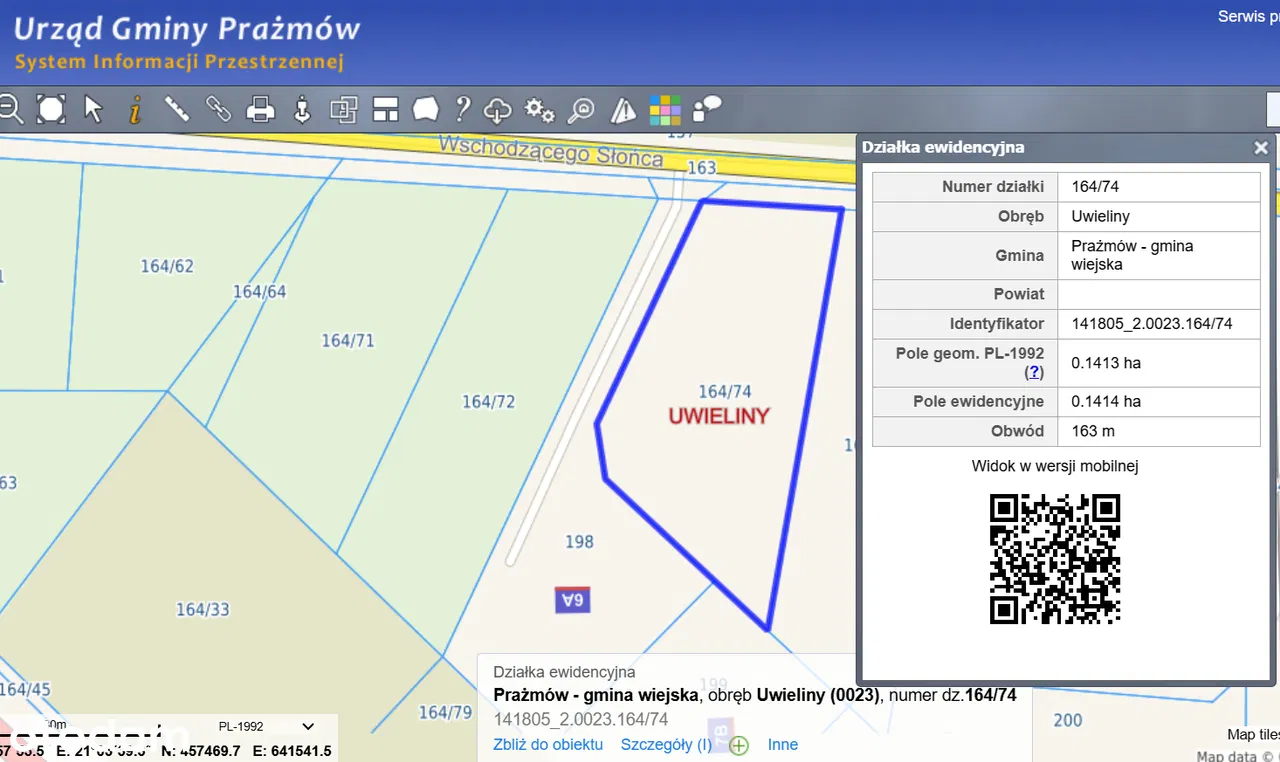The height and width of the screenshot is (762, 1280).
Task: Close the Działka ewidencyjna panel
Action: pos(1261,148)
